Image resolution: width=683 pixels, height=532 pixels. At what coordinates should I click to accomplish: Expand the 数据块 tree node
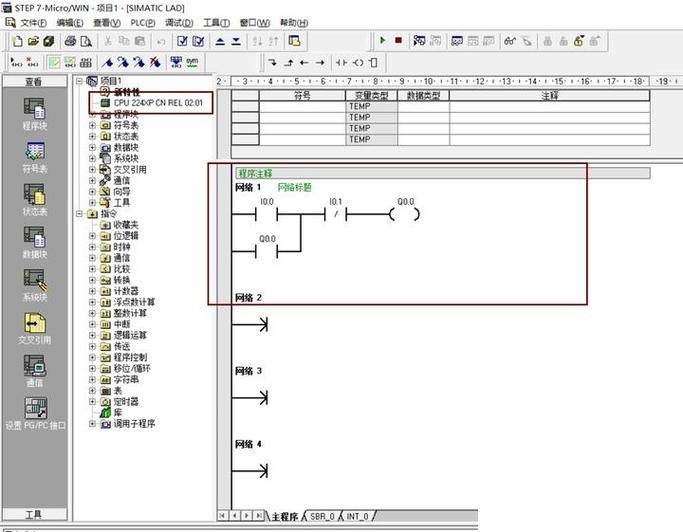coord(92,147)
